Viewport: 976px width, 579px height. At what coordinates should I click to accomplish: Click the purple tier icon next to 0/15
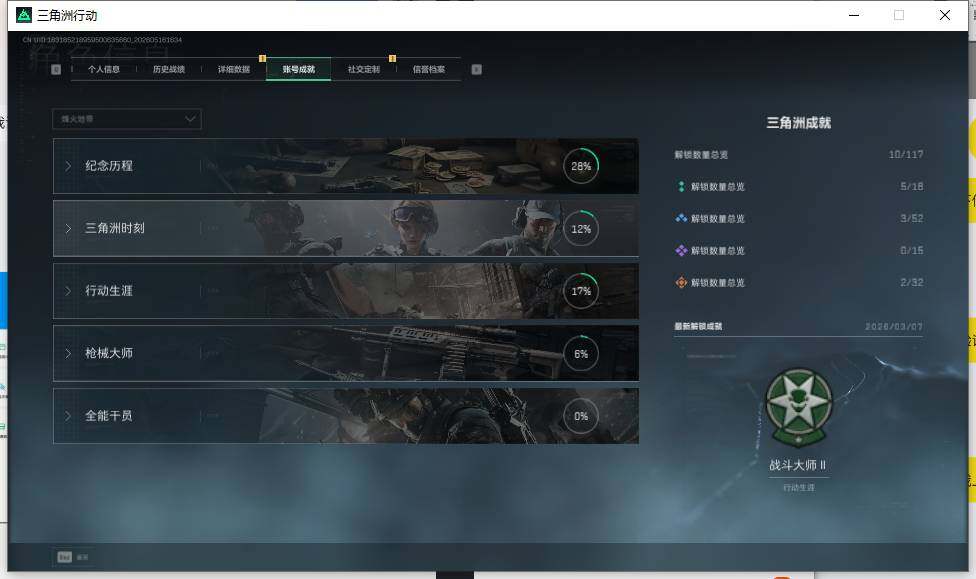point(681,250)
